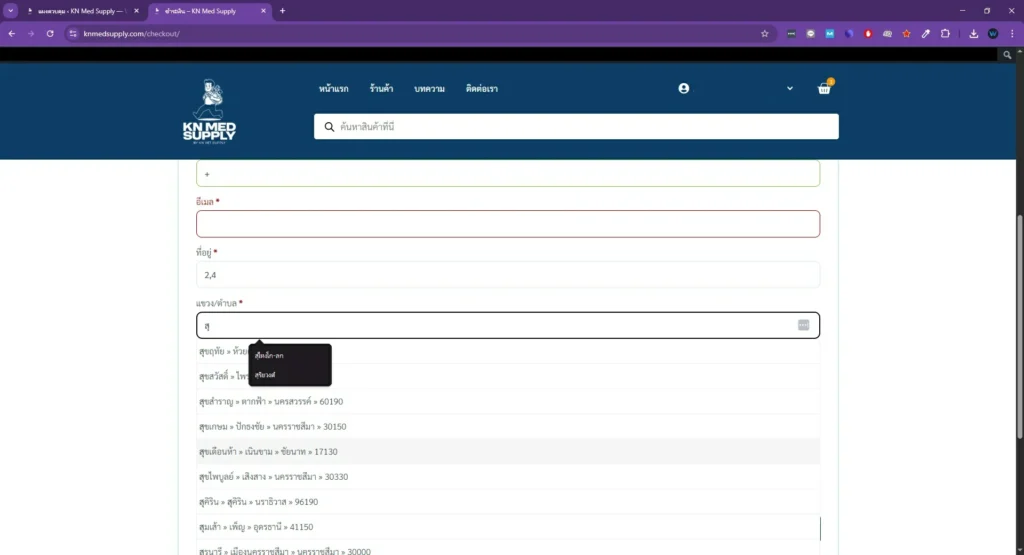
Task: Click the red circular extension icon
Action: [x=868, y=33]
